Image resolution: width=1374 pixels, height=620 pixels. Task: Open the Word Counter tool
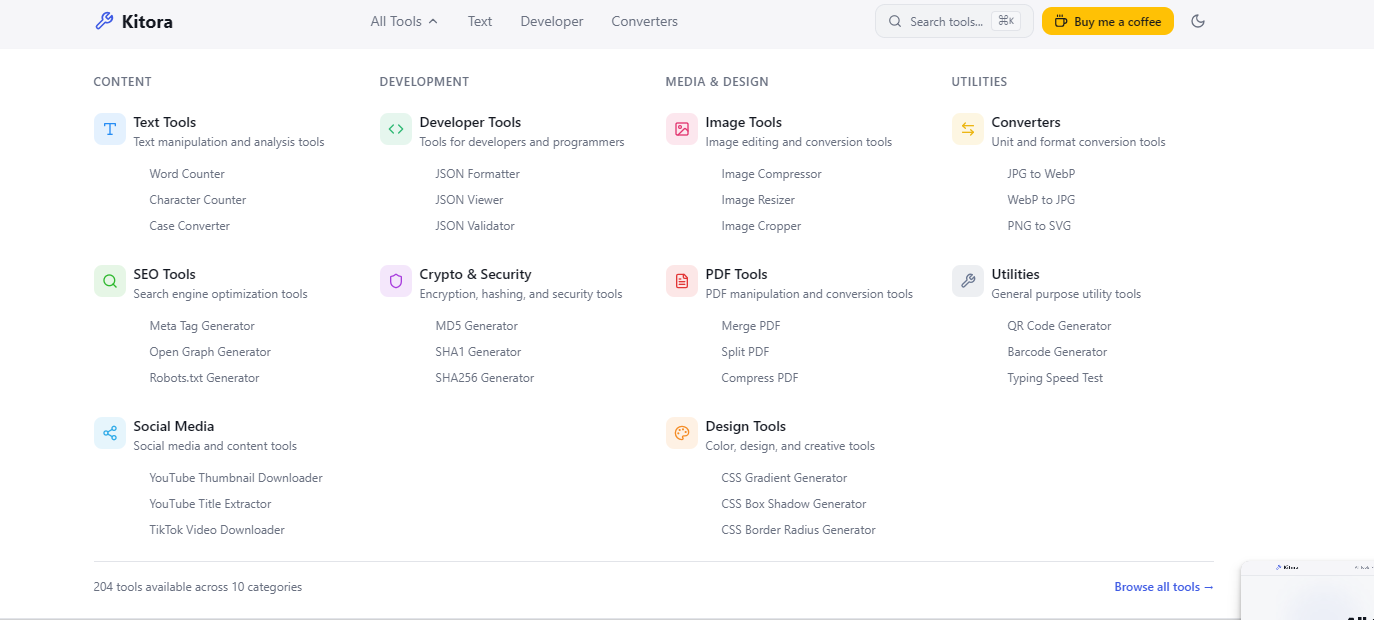click(187, 174)
